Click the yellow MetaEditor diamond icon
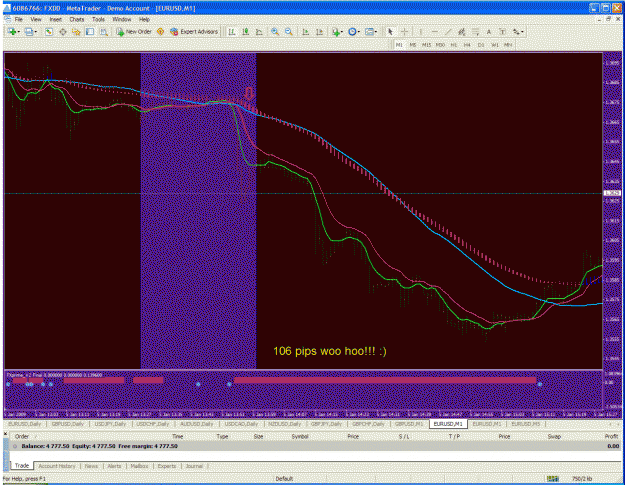 tap(160, 32)
